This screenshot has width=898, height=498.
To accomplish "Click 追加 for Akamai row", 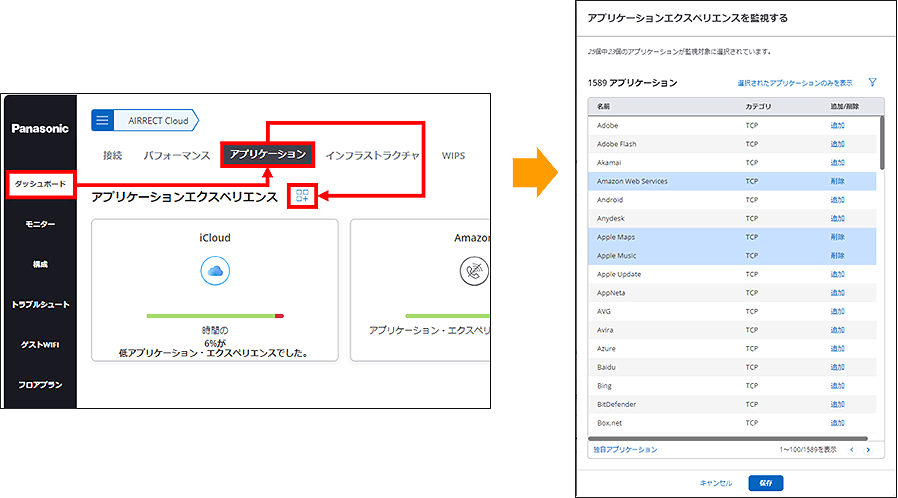I will (837, 163).
